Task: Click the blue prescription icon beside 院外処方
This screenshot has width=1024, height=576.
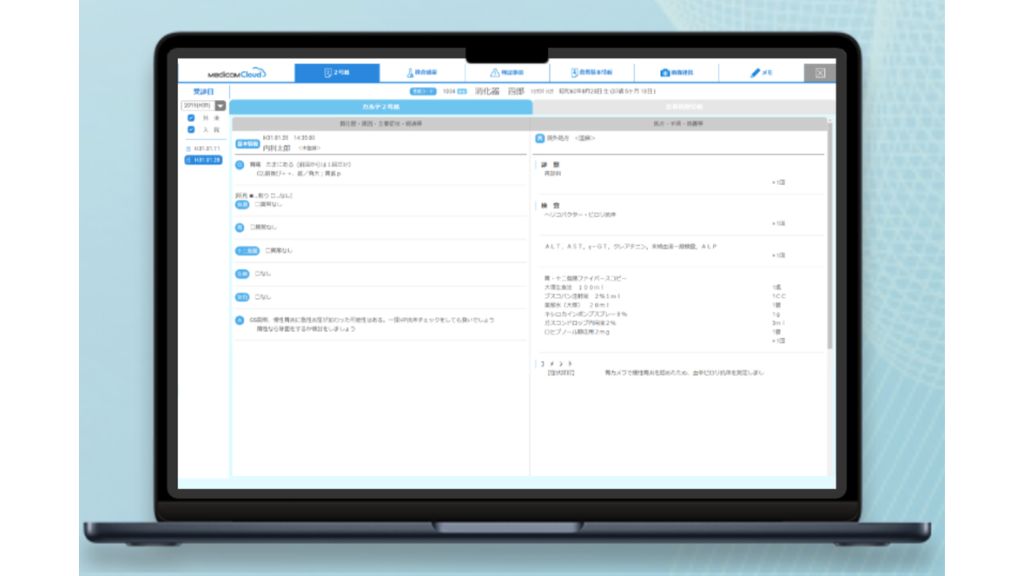Action: 540,138
